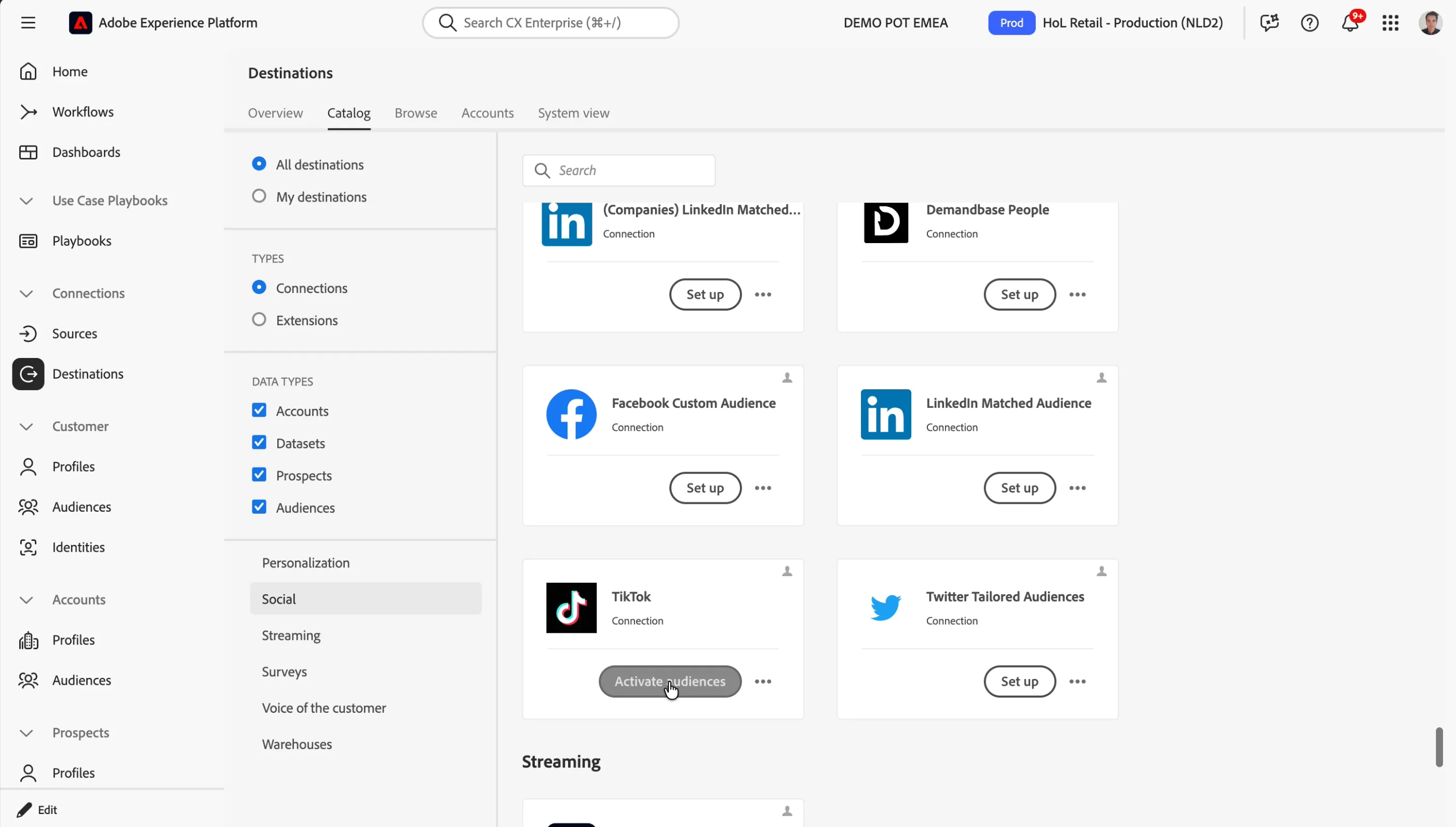Collapse the Prospects sidebar section

26,732
